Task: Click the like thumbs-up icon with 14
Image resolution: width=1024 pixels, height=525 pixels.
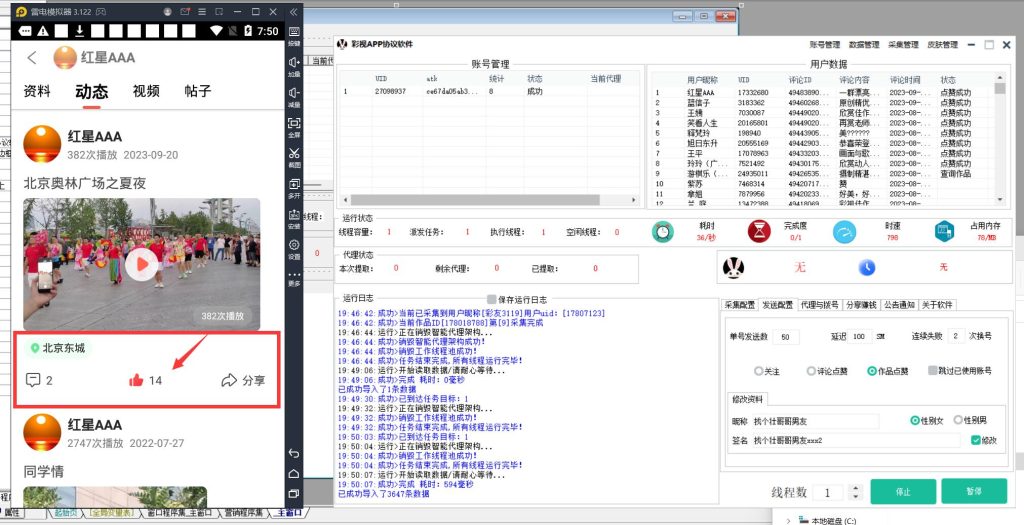Action: [x=137, y=380]
